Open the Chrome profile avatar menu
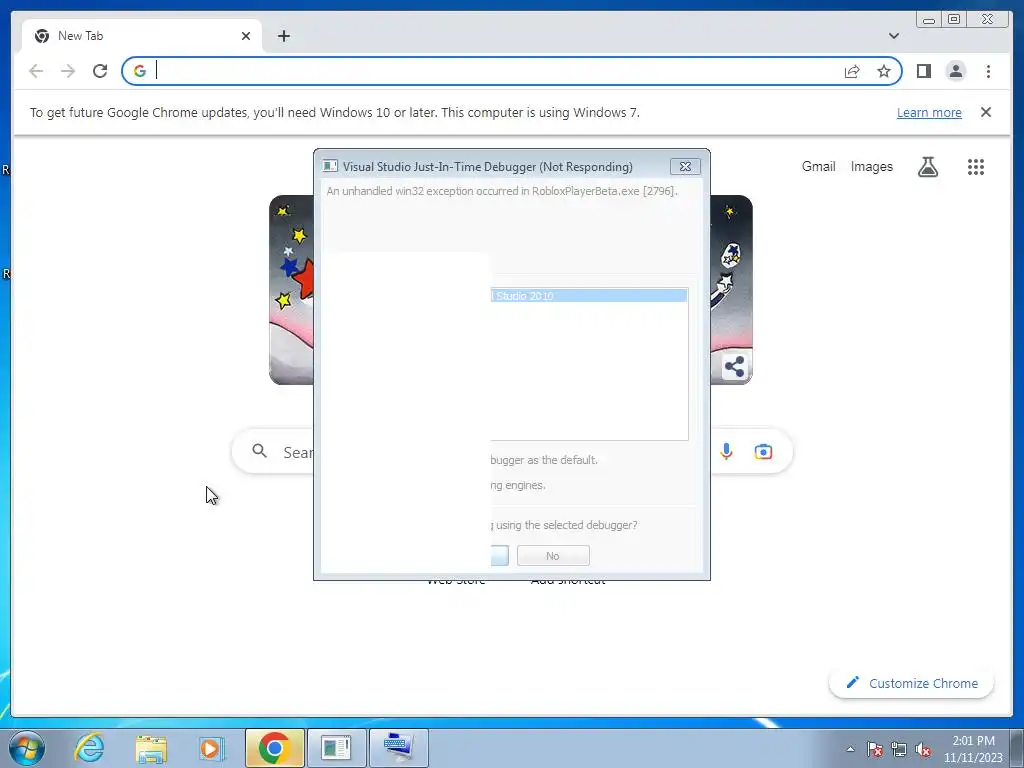 coord(955,71)
